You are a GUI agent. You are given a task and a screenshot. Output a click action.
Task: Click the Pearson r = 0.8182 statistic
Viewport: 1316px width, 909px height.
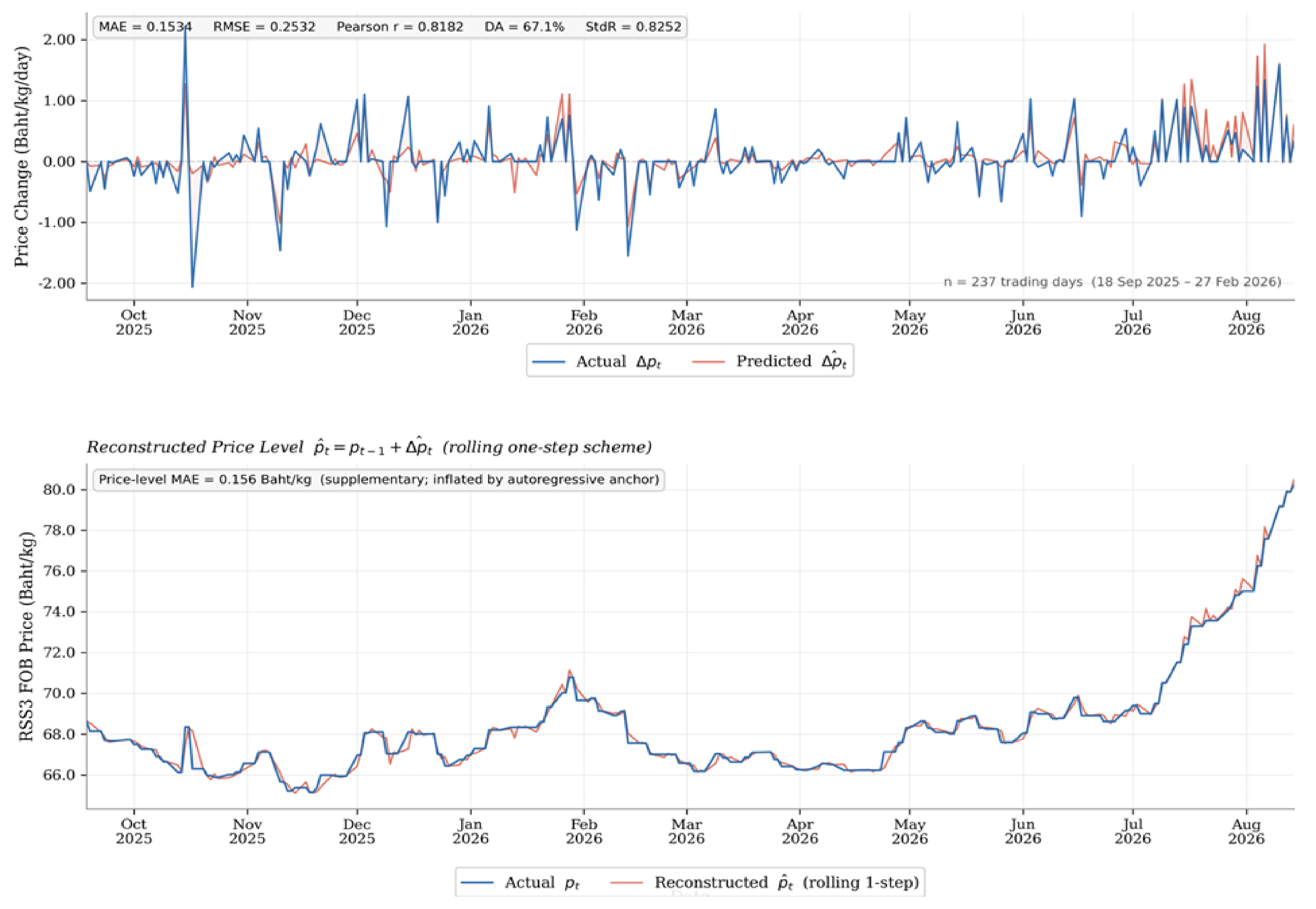[x=400, y=26]
